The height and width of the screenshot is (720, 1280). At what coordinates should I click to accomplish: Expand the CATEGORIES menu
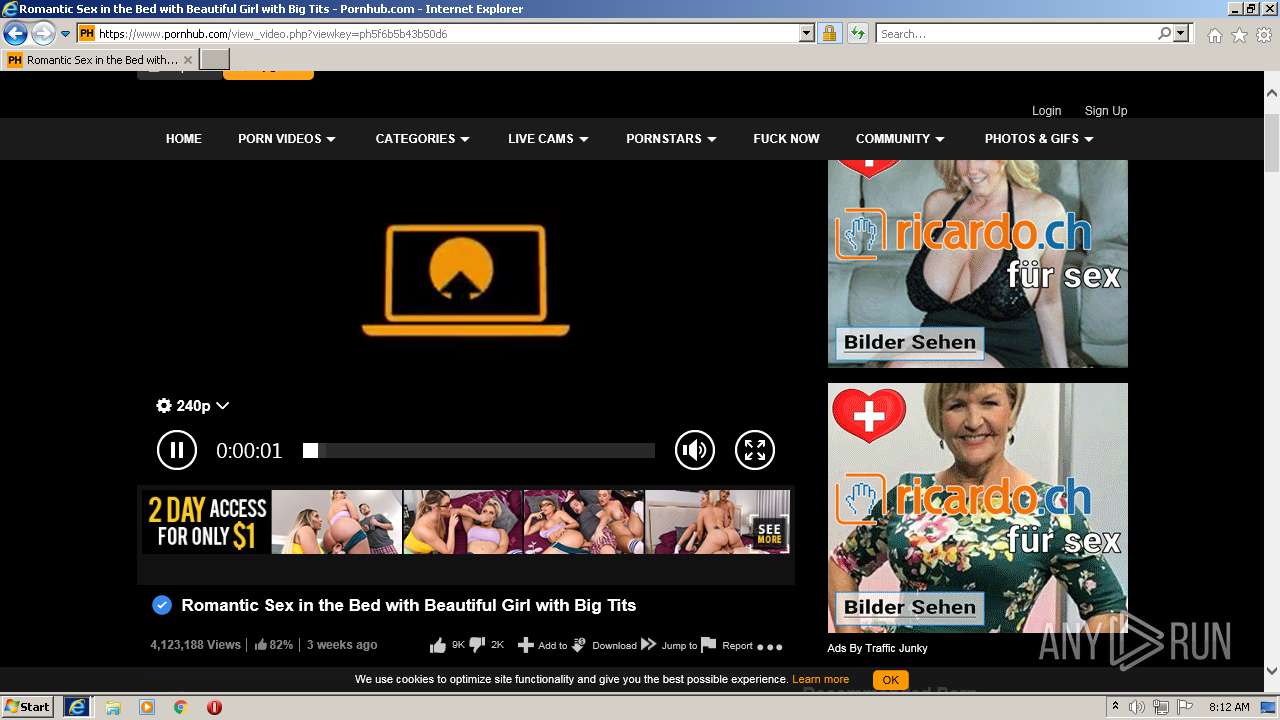coord(422,139)
